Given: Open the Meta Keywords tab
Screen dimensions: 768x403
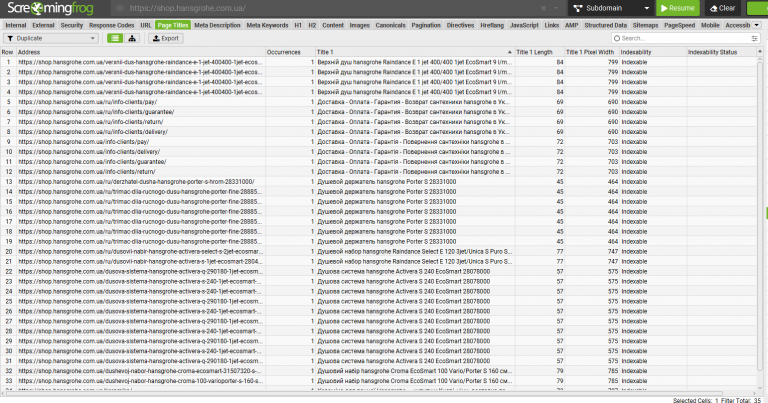Looking at the screenshot, I should [267, 25].
